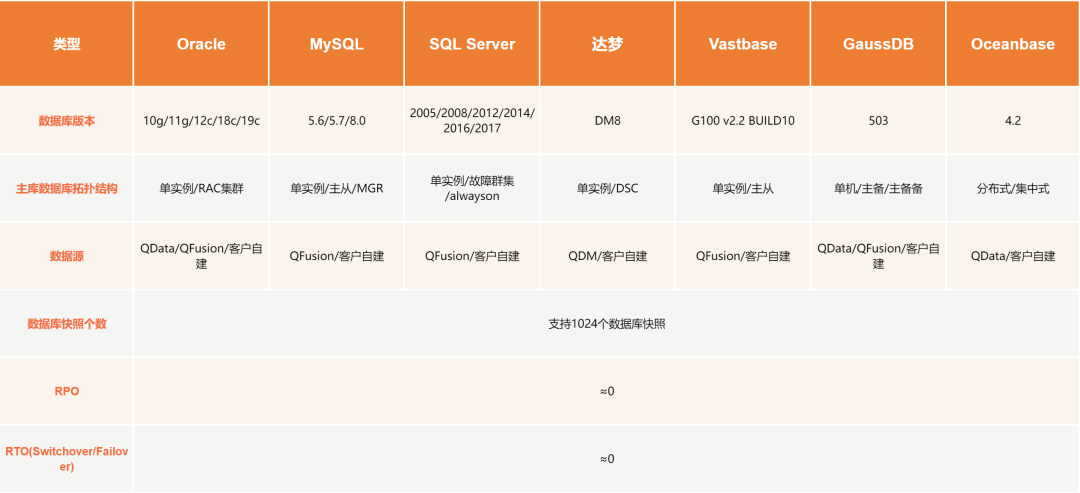Click the 达梦 column header
Image resolution: width=1080 pixels, height=493 pixels.
[x=607, y=44]
